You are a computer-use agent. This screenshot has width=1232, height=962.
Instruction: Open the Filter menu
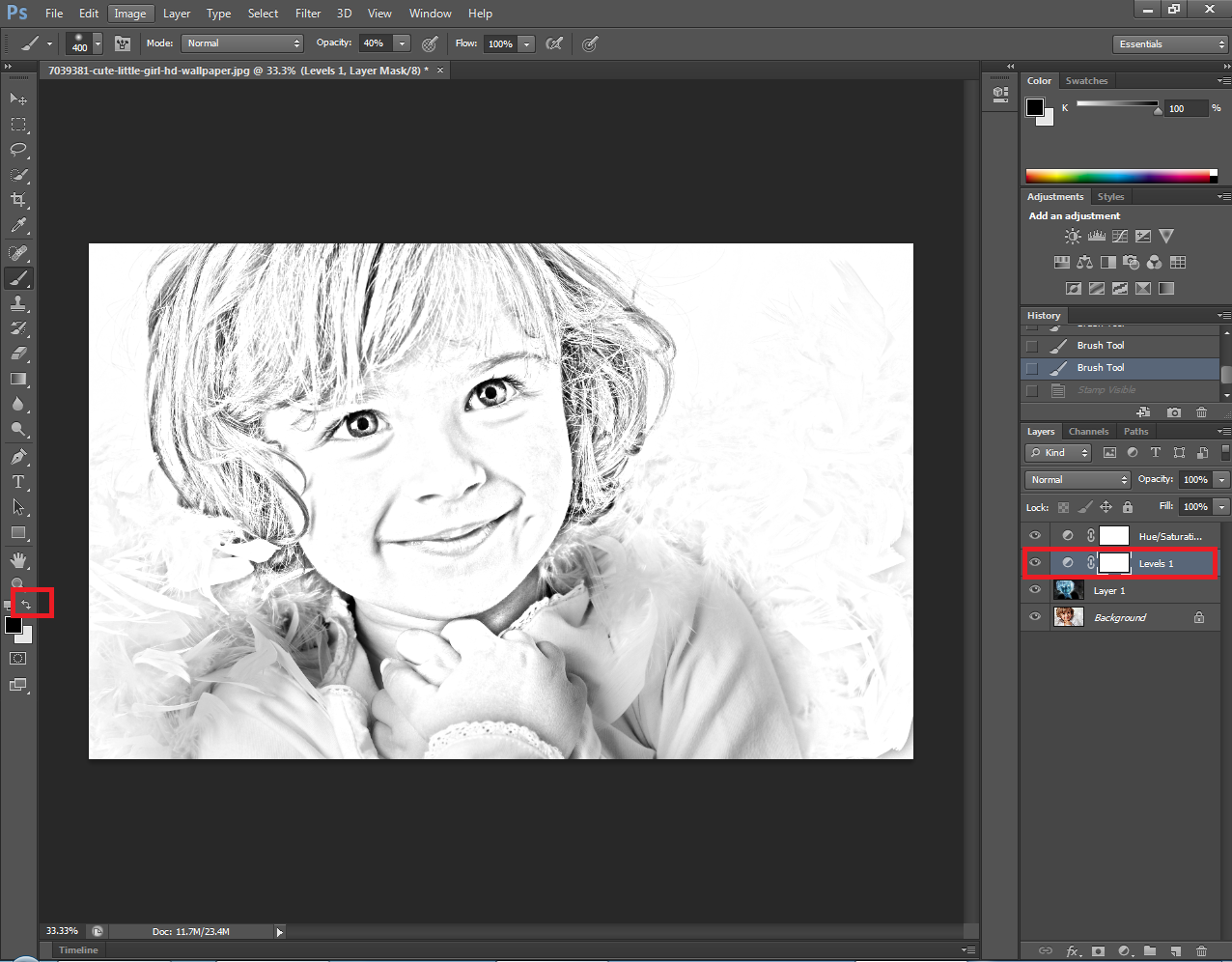(308, 14)
